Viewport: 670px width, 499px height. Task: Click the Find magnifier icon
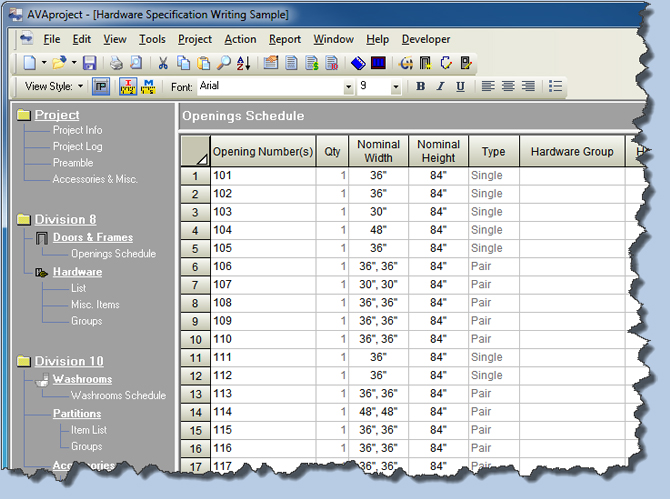coord(224,63)
